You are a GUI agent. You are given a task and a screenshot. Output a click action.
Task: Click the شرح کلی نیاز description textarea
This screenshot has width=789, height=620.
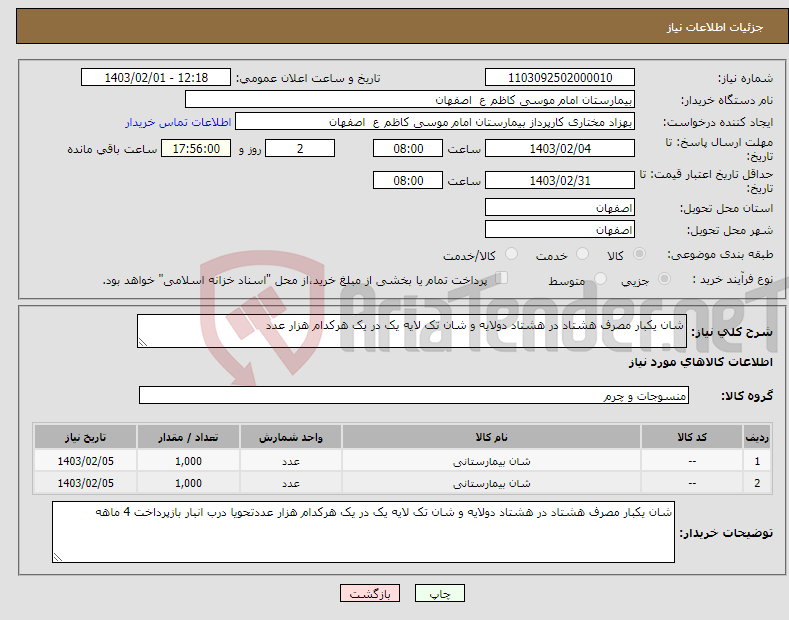412,331
